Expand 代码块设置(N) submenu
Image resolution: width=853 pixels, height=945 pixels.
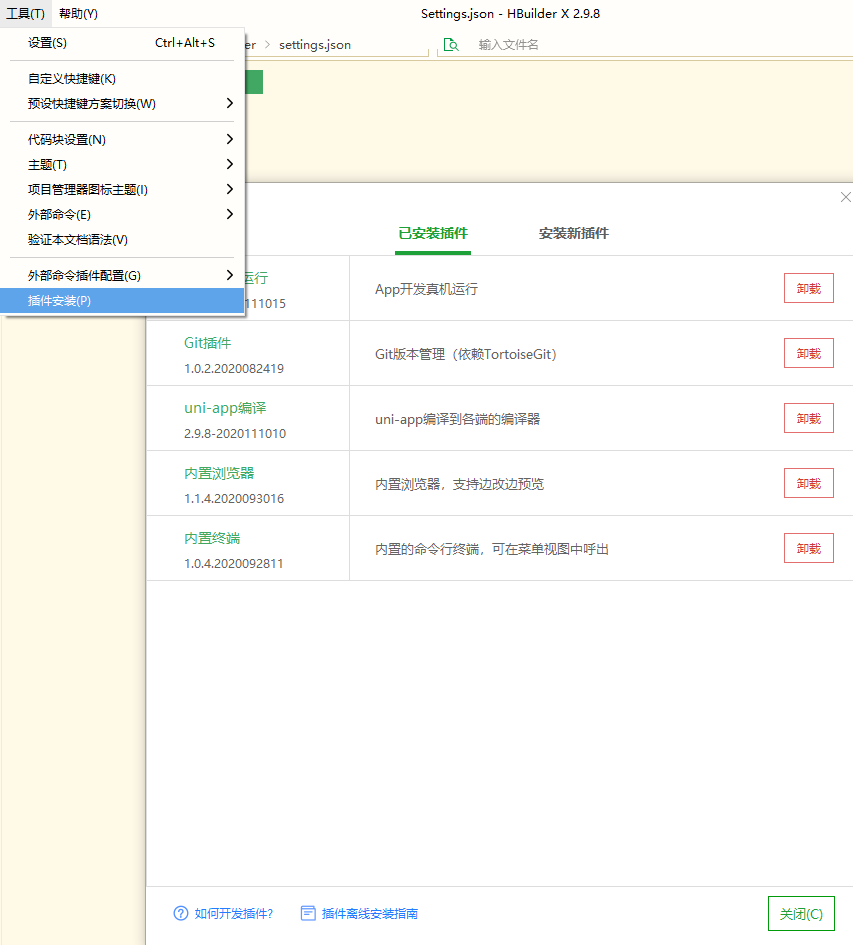point(122,140)
